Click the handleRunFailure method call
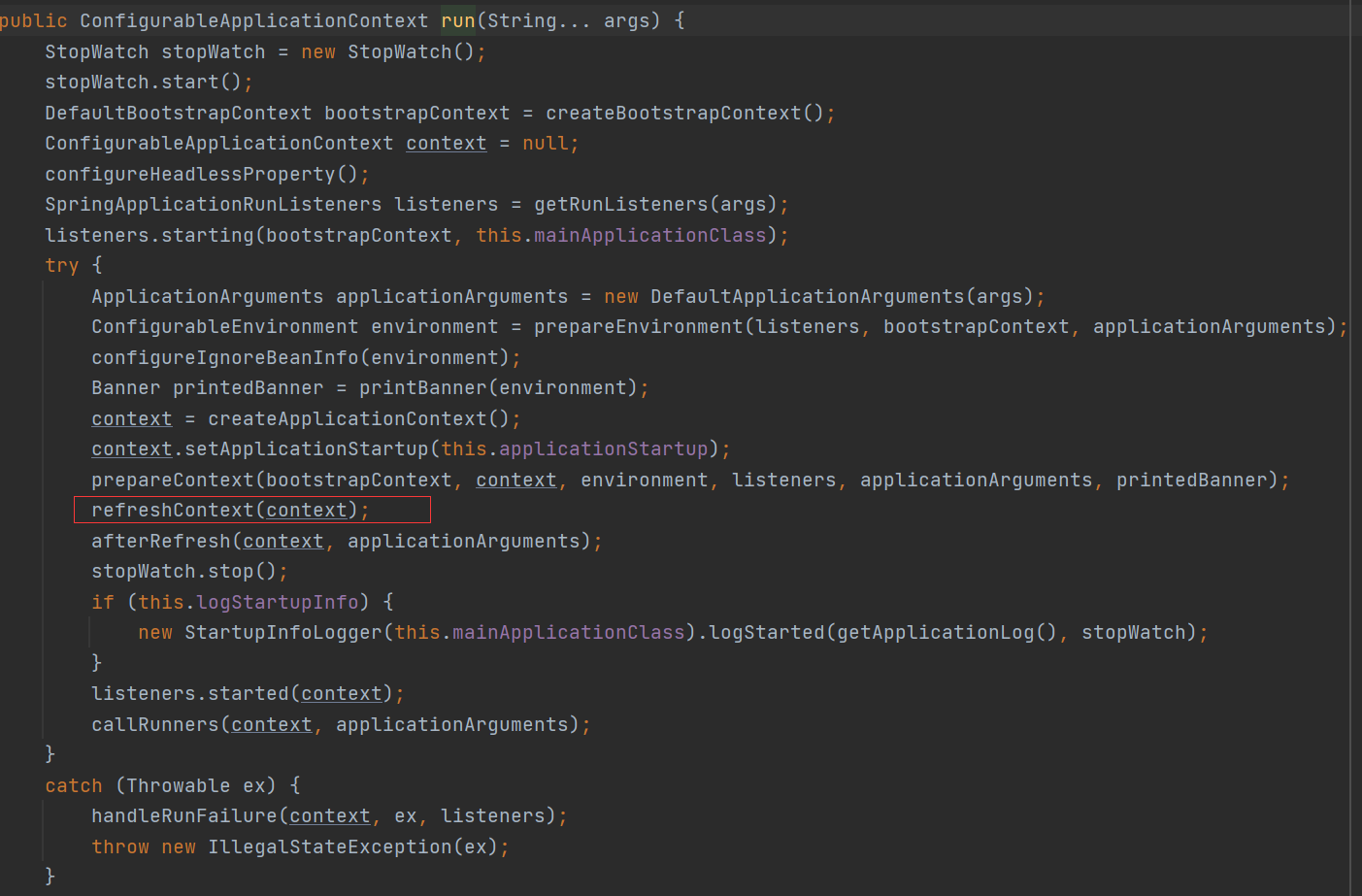The height and width of the screenshot is (896, 1362). (x=183, y=815)
